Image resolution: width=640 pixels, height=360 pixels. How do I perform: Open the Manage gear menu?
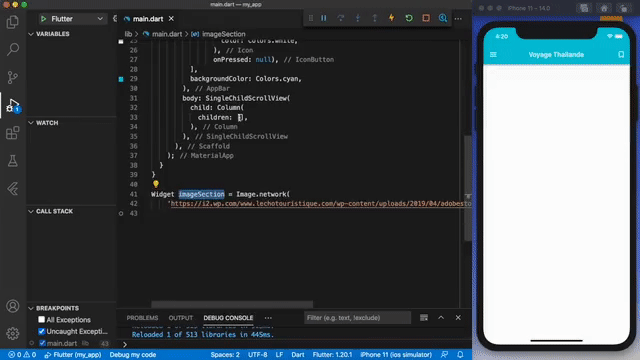pos(13,333)
